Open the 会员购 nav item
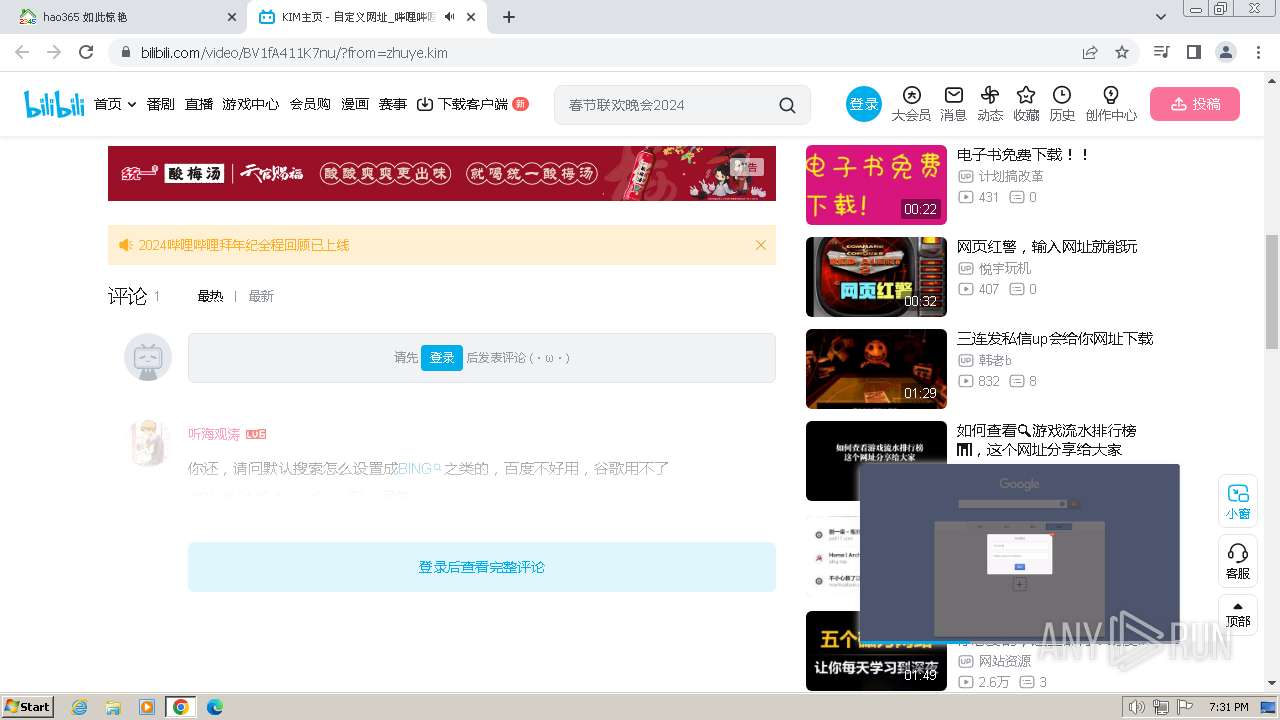Screen dimensions: 1280x720 (310, 104)
